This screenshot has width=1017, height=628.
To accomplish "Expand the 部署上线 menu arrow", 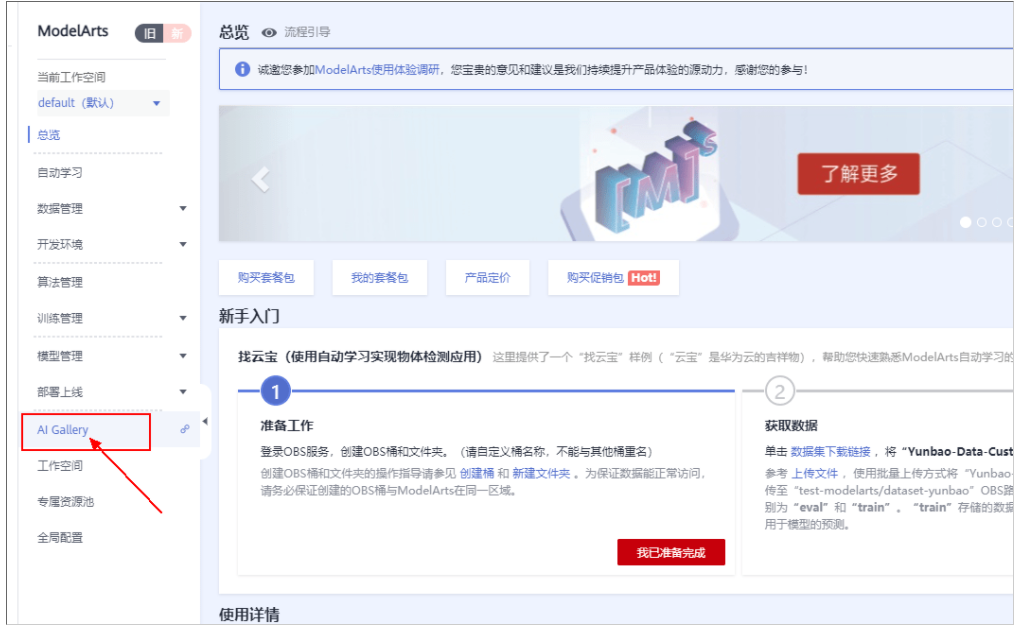I will [183, 392].
